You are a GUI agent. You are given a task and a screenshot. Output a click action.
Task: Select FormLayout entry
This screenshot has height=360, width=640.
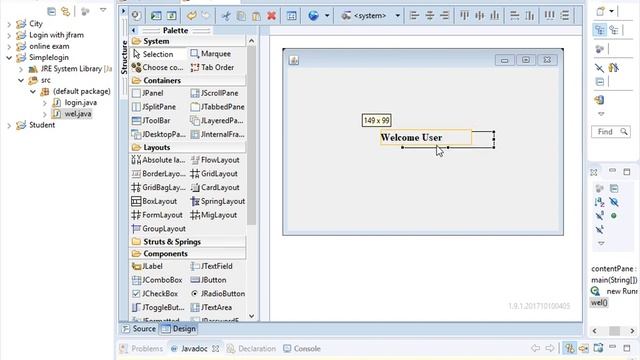coord(157,215)
